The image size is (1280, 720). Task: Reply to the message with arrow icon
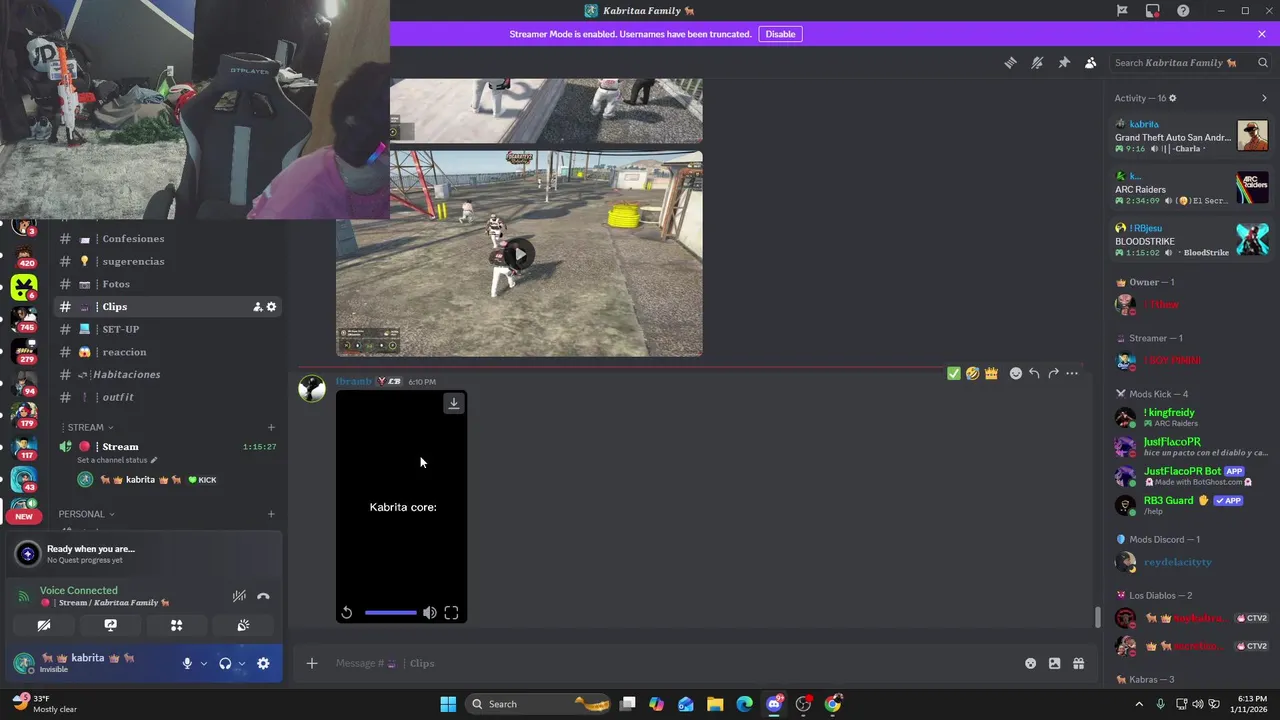click(x=1034, y=373)
